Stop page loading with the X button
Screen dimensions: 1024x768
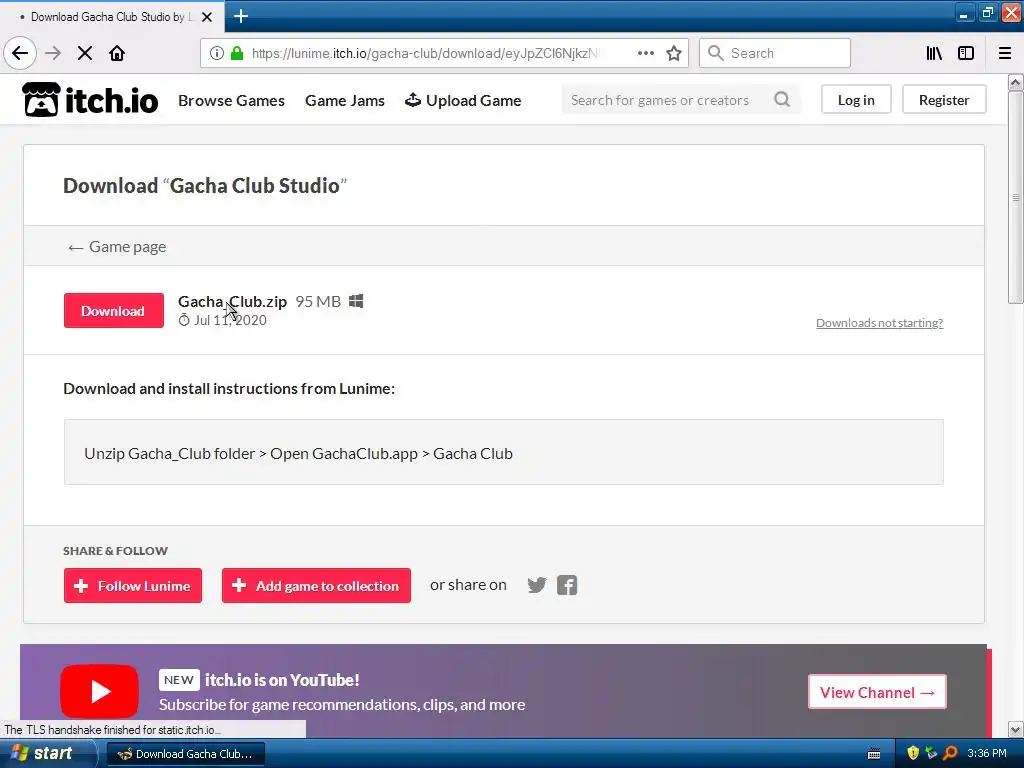(x=85, y=53)
